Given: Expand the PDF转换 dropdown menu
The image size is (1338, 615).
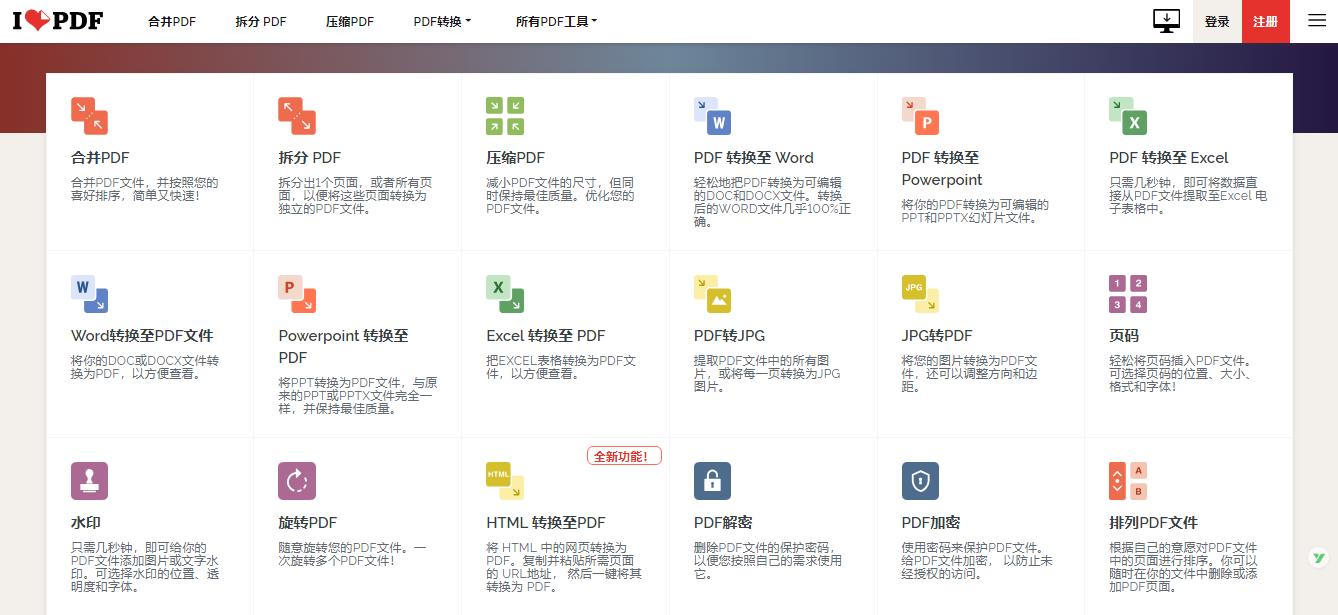Looking at the screenshot, I should pos(441,20).
